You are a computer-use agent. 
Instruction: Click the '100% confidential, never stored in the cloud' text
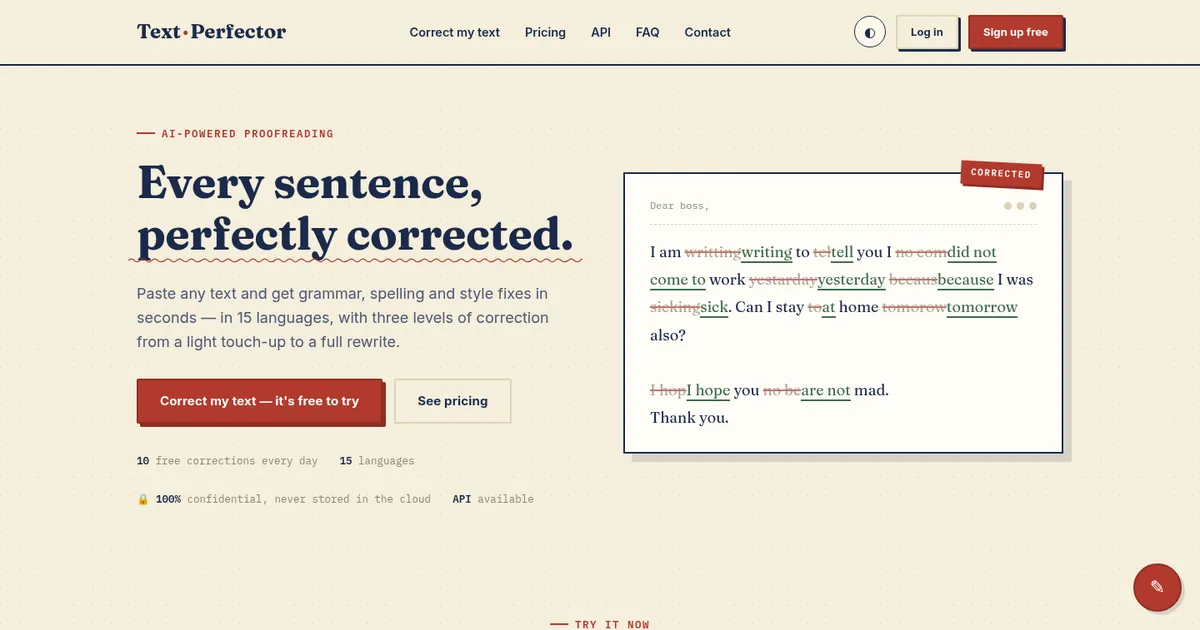click(x=293, y=499)
